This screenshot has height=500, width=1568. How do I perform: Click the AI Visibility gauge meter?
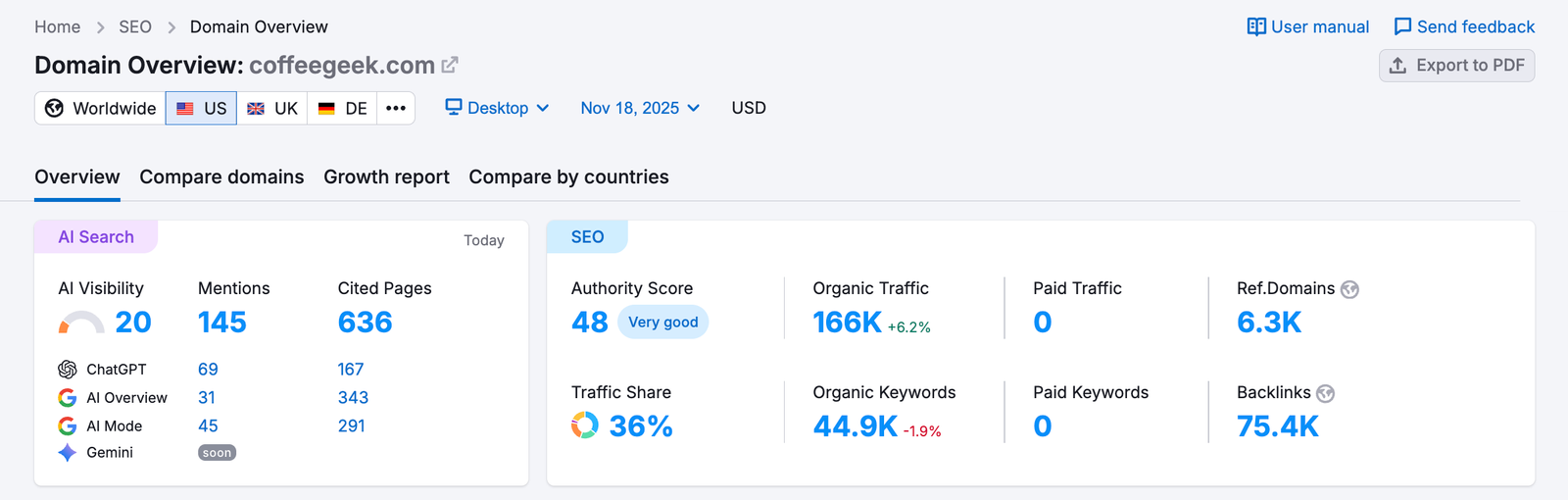(x=81, y=323)
